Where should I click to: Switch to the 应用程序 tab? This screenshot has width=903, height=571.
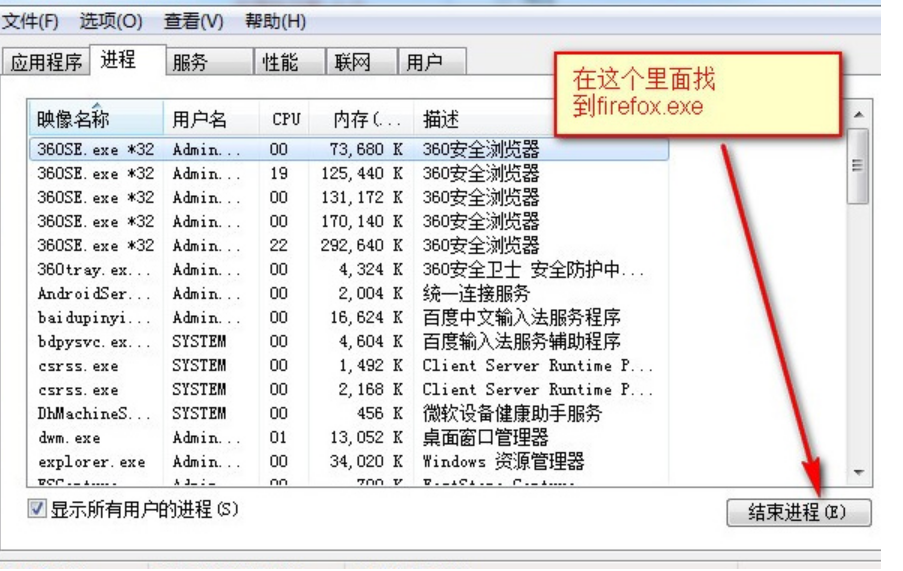tap(46, 63)
